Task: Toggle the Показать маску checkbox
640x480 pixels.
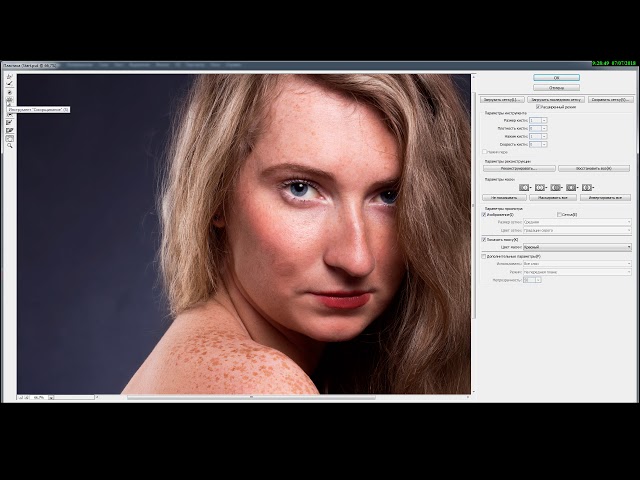Action: 484,240
